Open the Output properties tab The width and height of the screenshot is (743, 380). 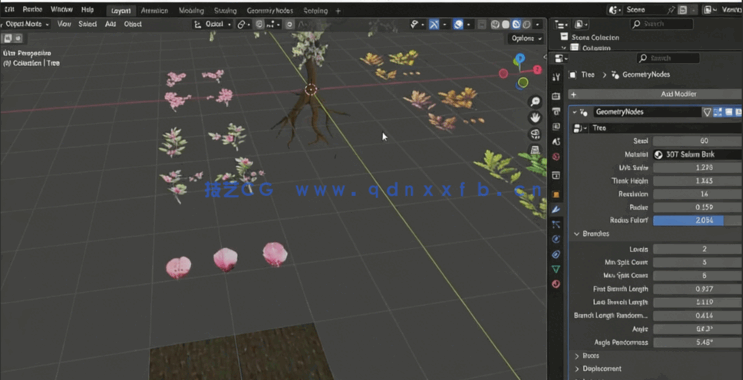[556, 111]
